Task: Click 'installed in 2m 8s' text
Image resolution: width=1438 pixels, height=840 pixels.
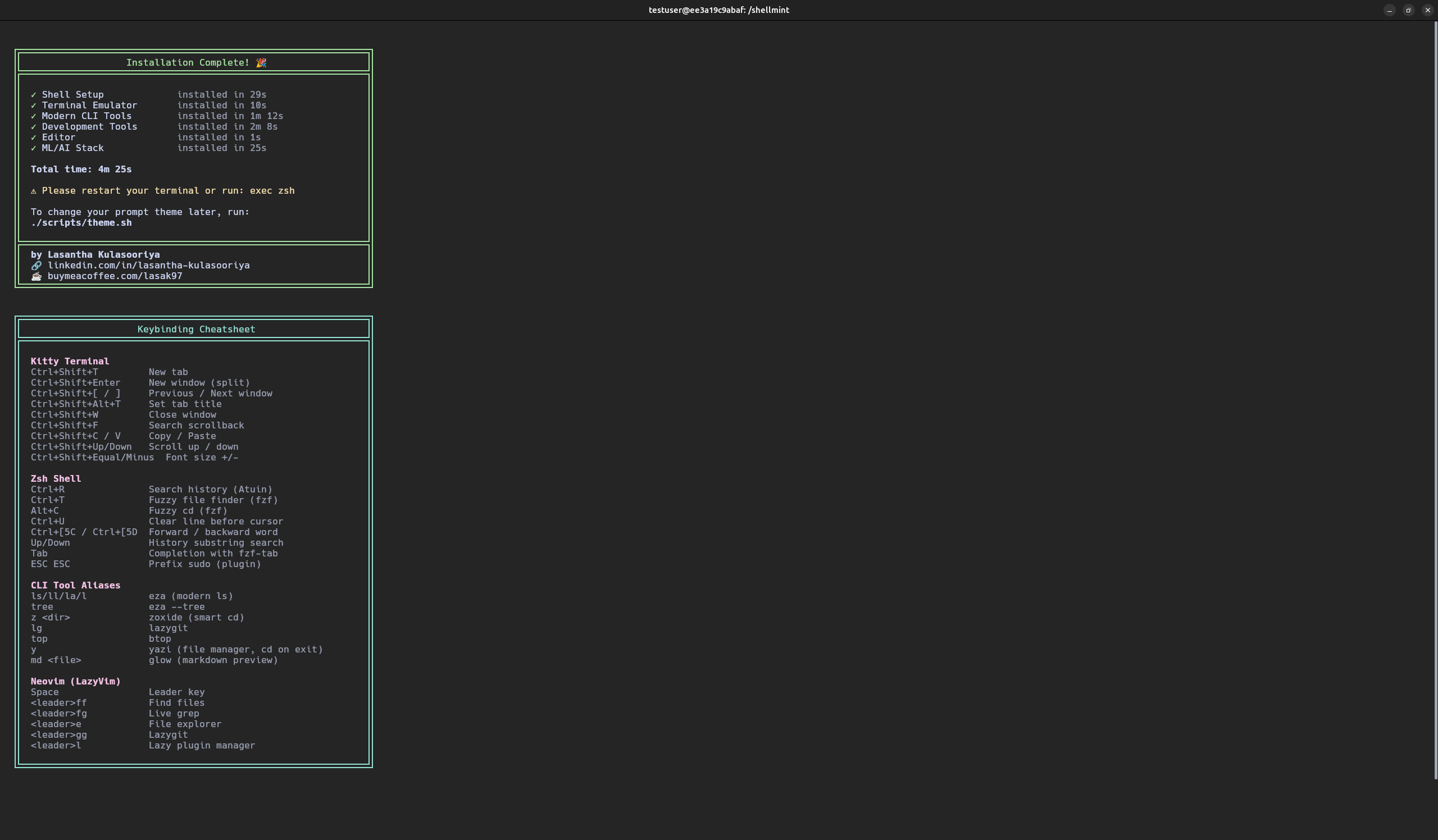Action: point(227,126)
